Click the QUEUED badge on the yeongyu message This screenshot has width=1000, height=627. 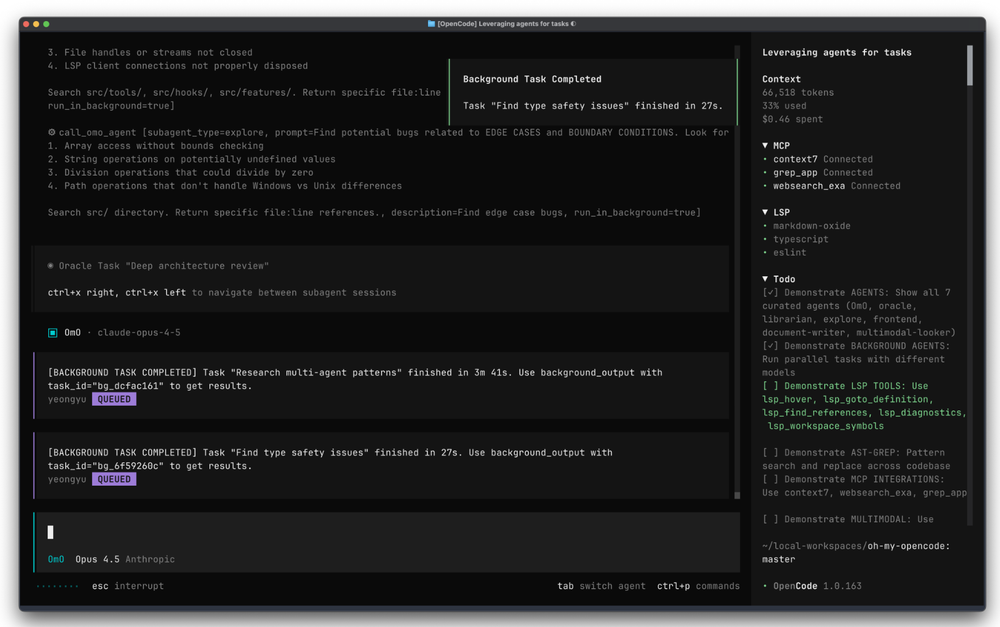(113, 398)
